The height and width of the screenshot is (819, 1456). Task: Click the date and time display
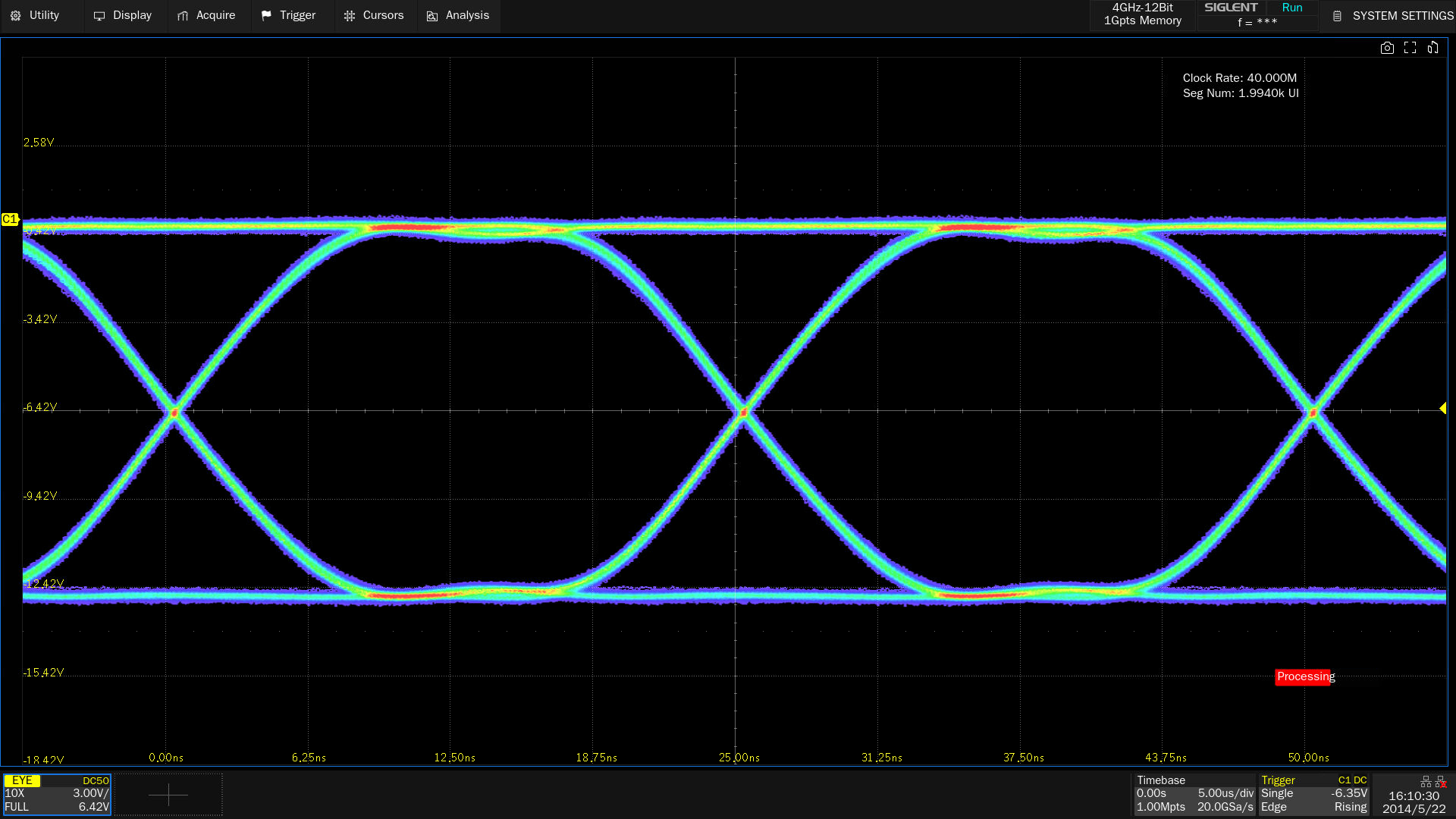[1414, 802]
